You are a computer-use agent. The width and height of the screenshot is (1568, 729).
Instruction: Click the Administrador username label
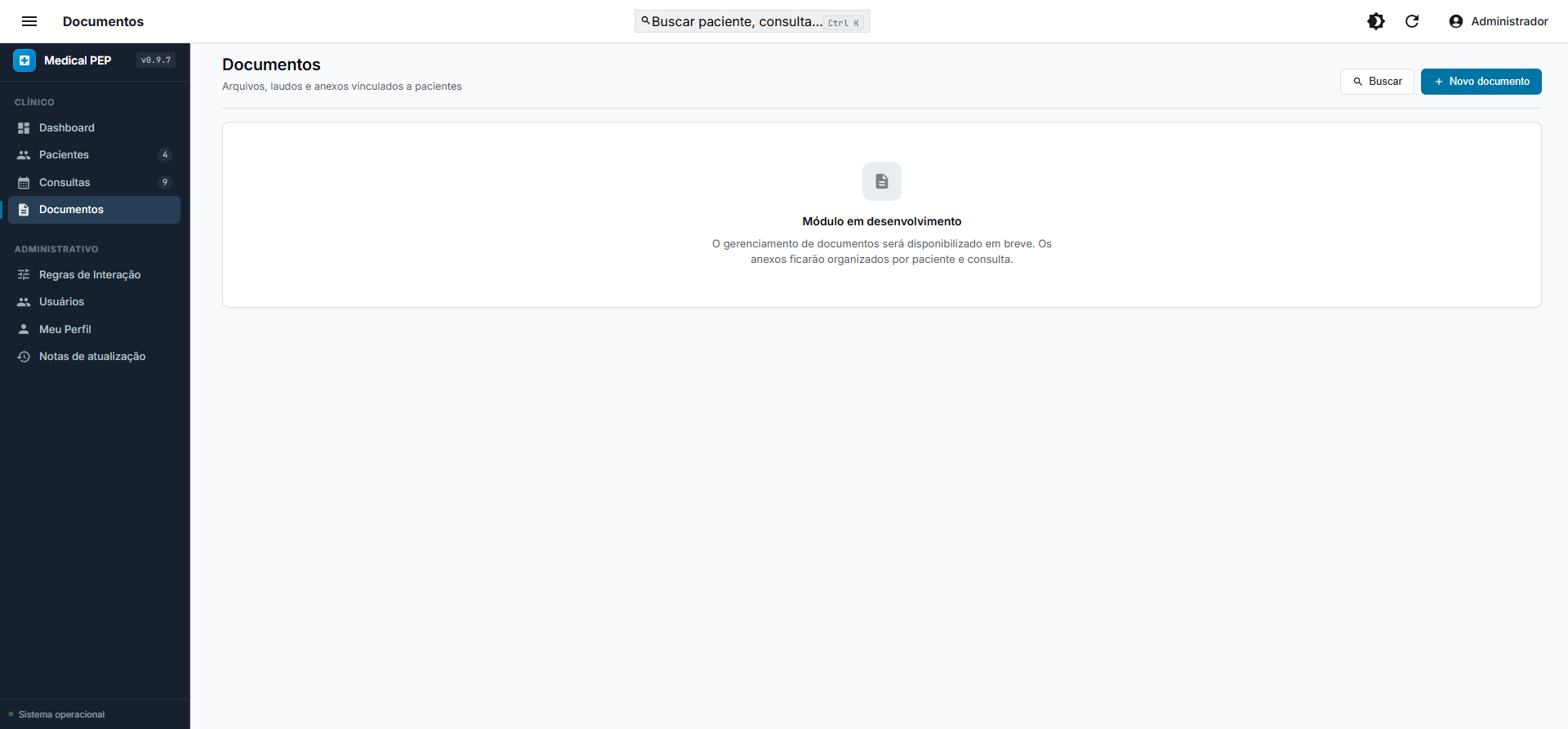click(x=1509, y=21)
